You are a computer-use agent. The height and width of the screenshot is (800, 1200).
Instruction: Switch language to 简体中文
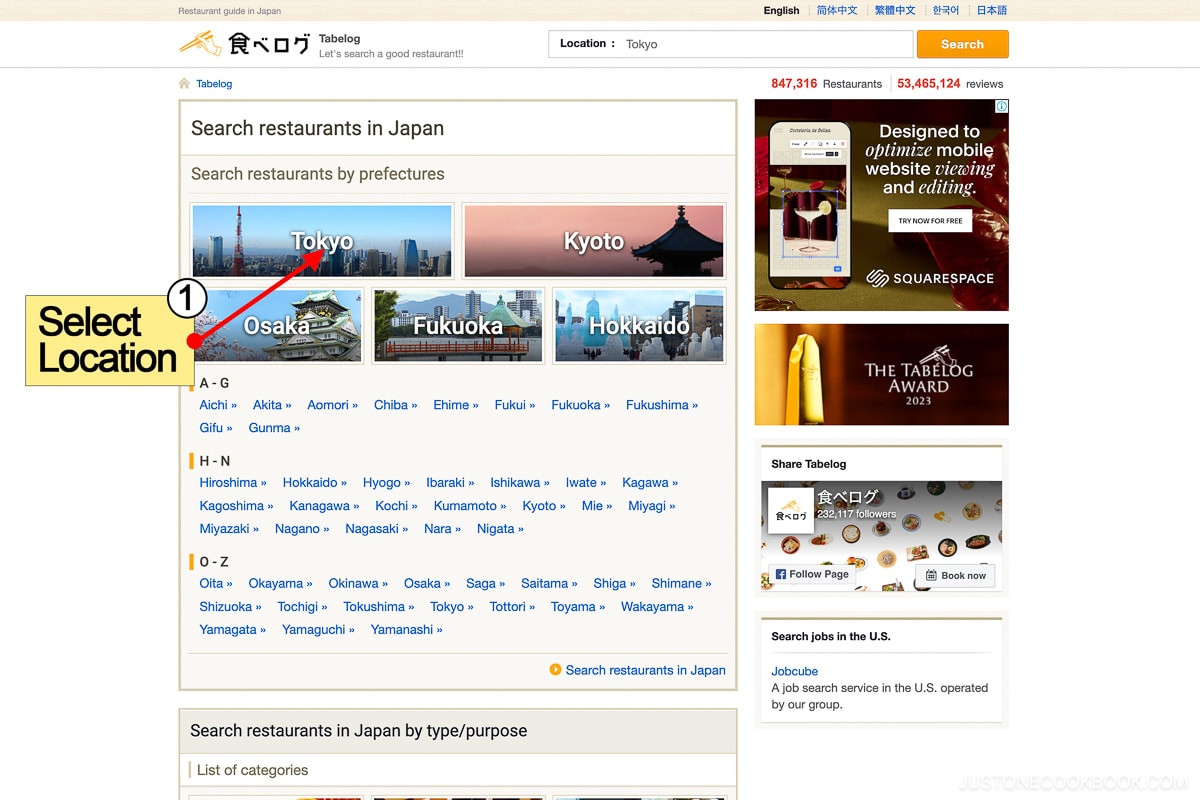[x=837, y=11]
